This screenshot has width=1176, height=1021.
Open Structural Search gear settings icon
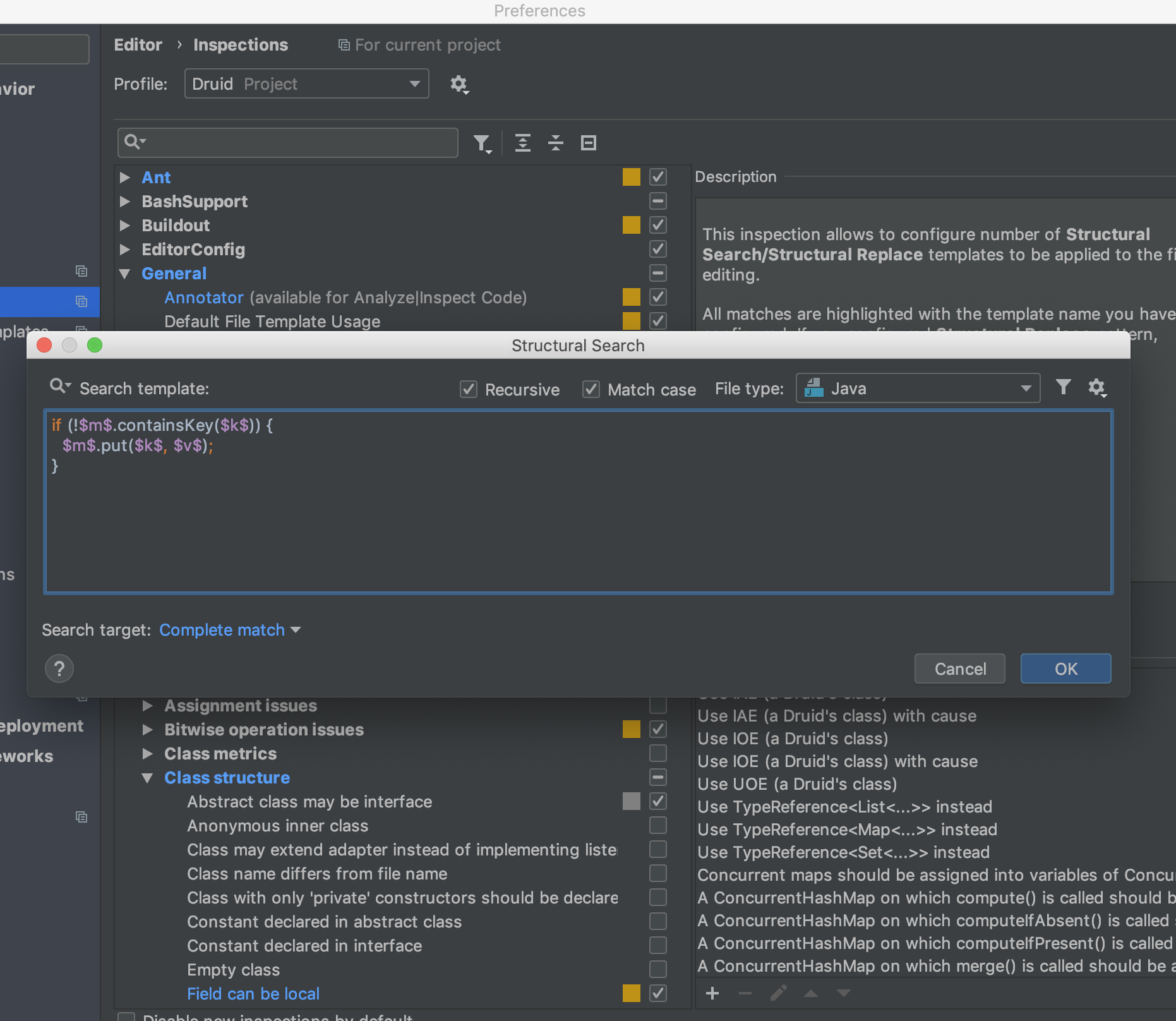pos(1097,387)
